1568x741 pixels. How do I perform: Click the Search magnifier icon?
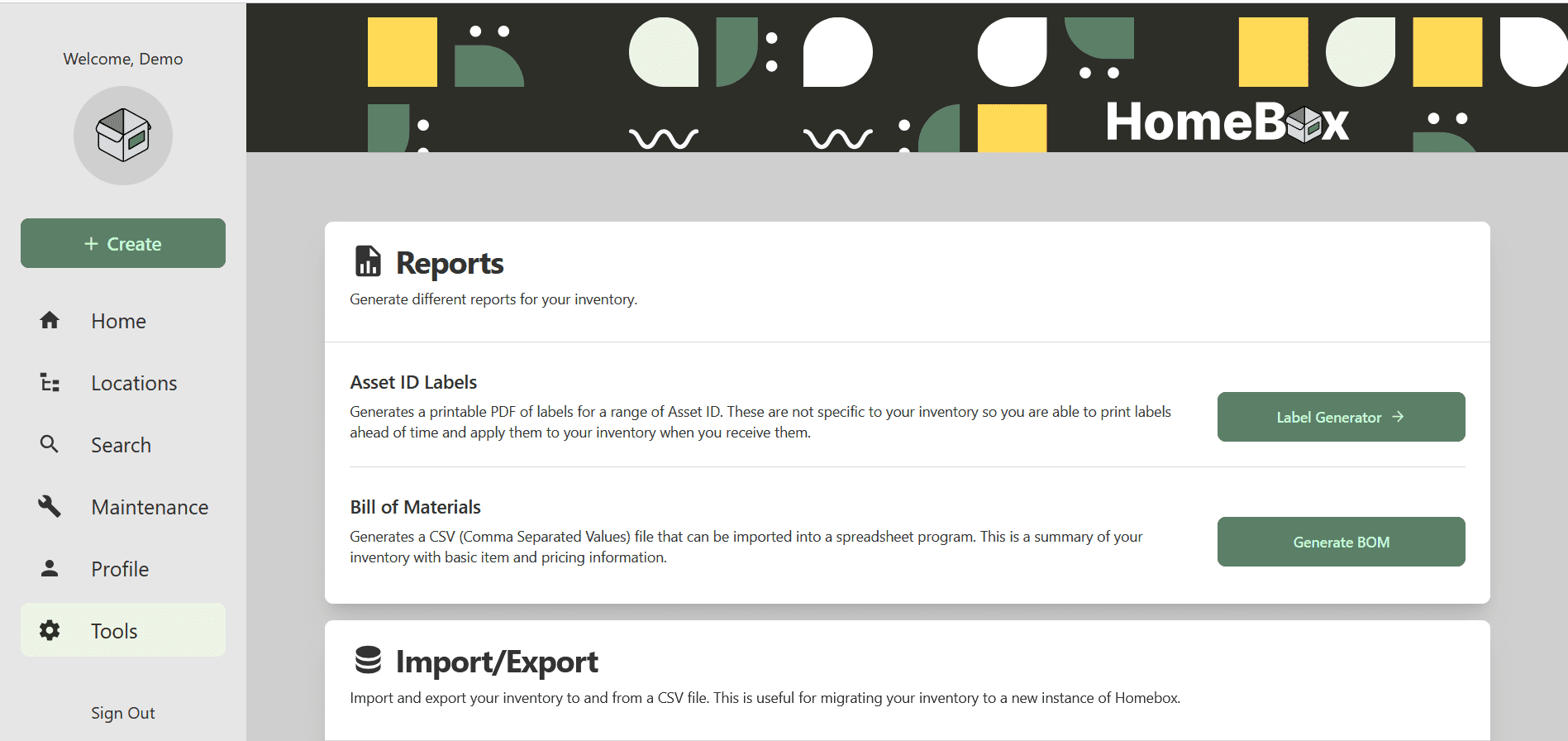(x=50, y=444)
